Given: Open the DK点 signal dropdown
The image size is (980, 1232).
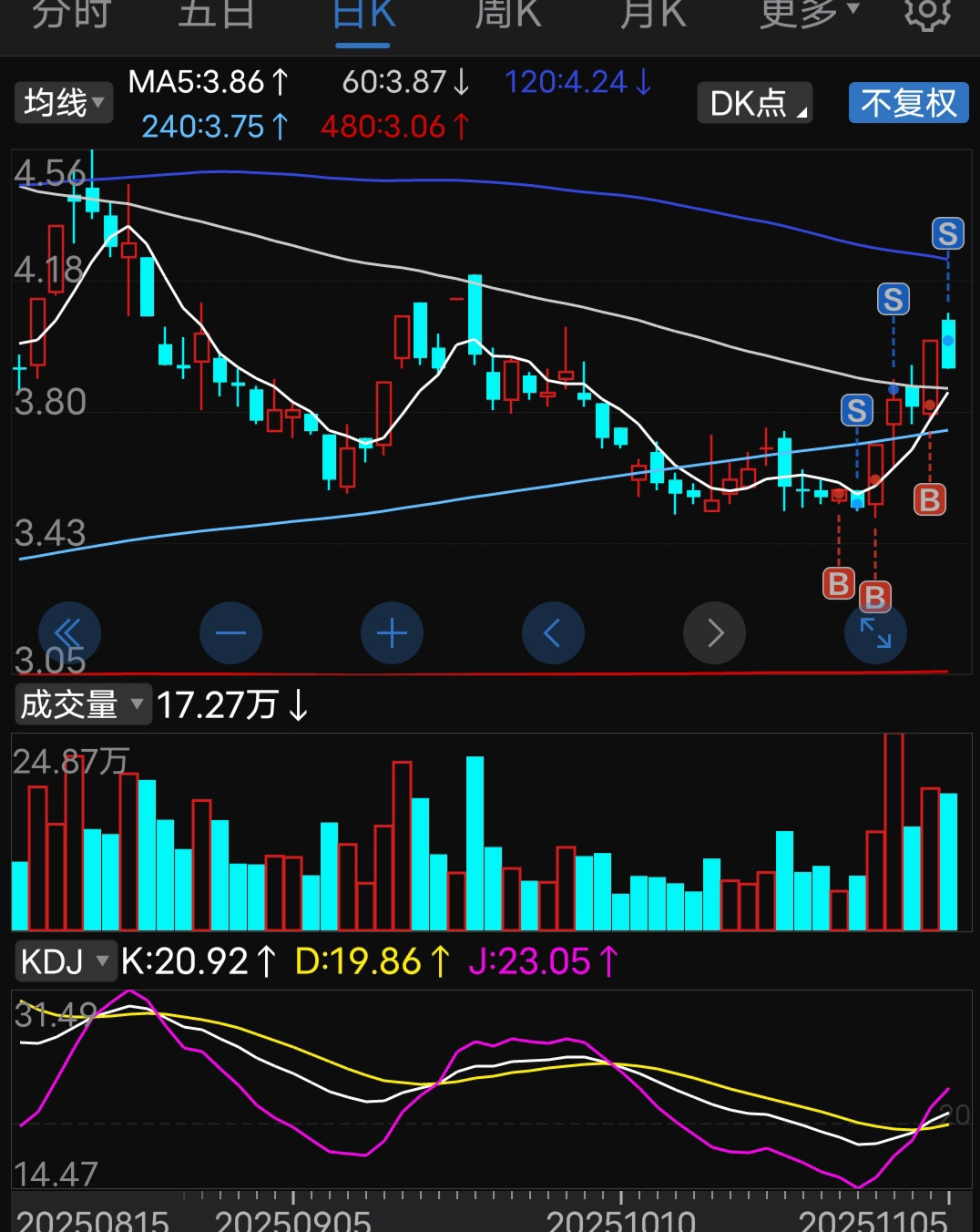Looking at the screenshot, I should [755, 103].
